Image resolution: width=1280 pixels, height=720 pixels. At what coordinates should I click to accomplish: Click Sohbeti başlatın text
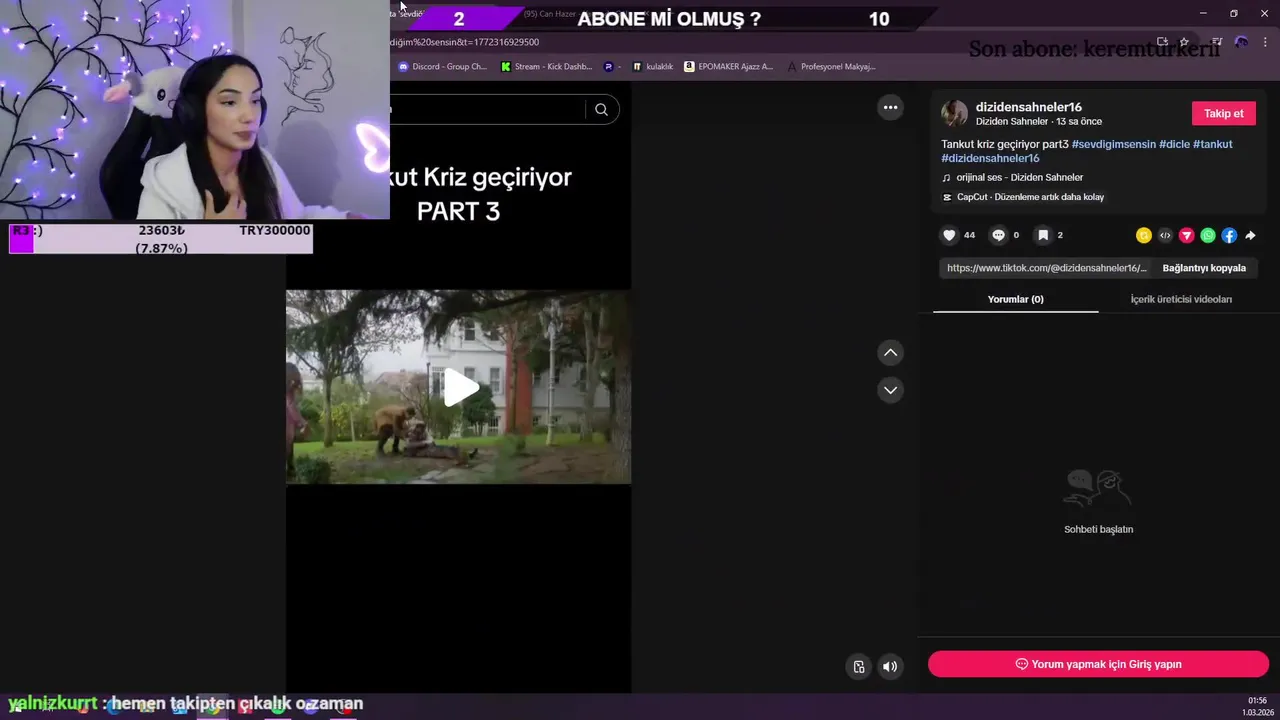pyautogui.click(x=1098, y=529)
